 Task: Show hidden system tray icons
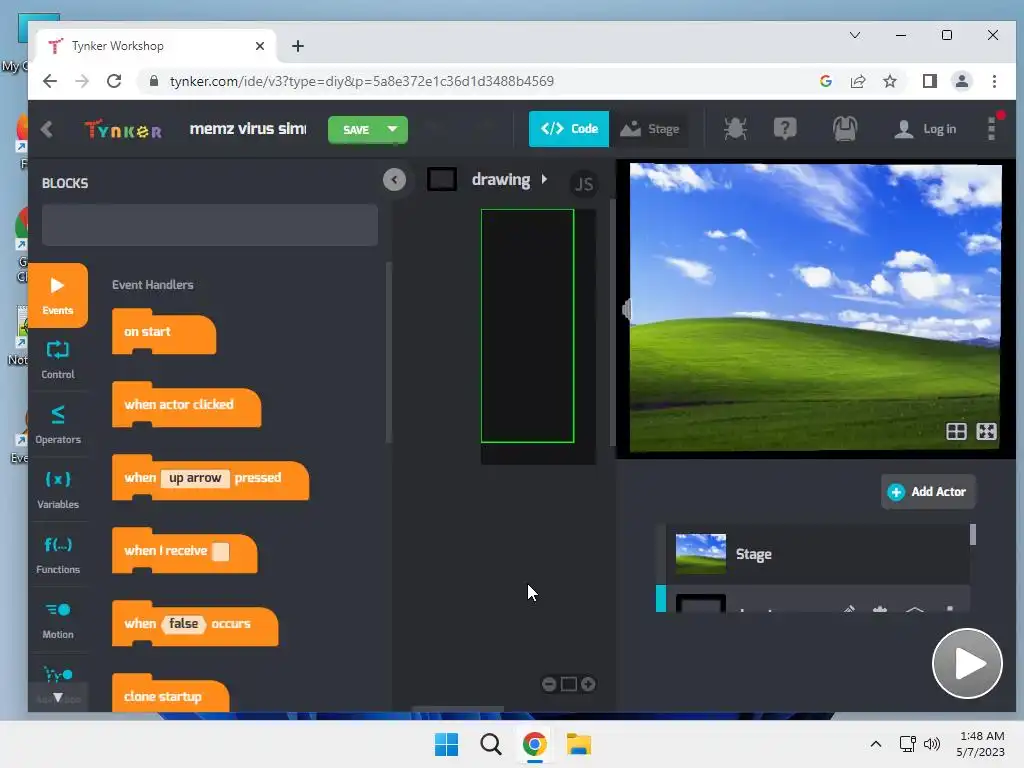tap(876, 744)
